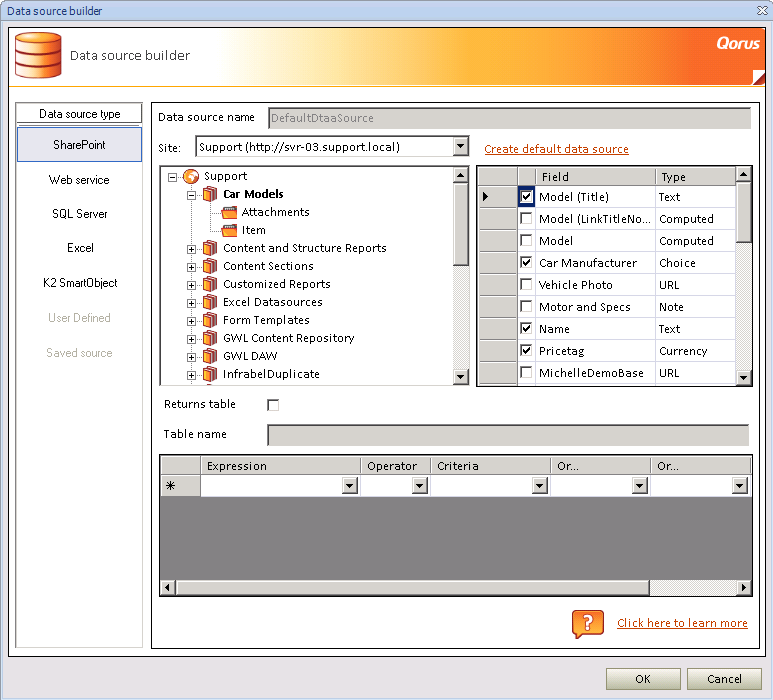
Task: Open the Expression column dropdown
Action: point(350,486)
